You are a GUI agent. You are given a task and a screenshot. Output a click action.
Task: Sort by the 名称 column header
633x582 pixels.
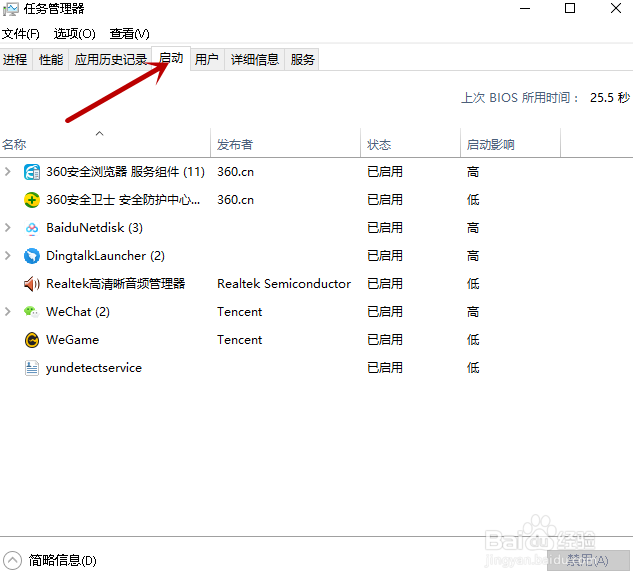pyautogui.click(x=105, y=143)
